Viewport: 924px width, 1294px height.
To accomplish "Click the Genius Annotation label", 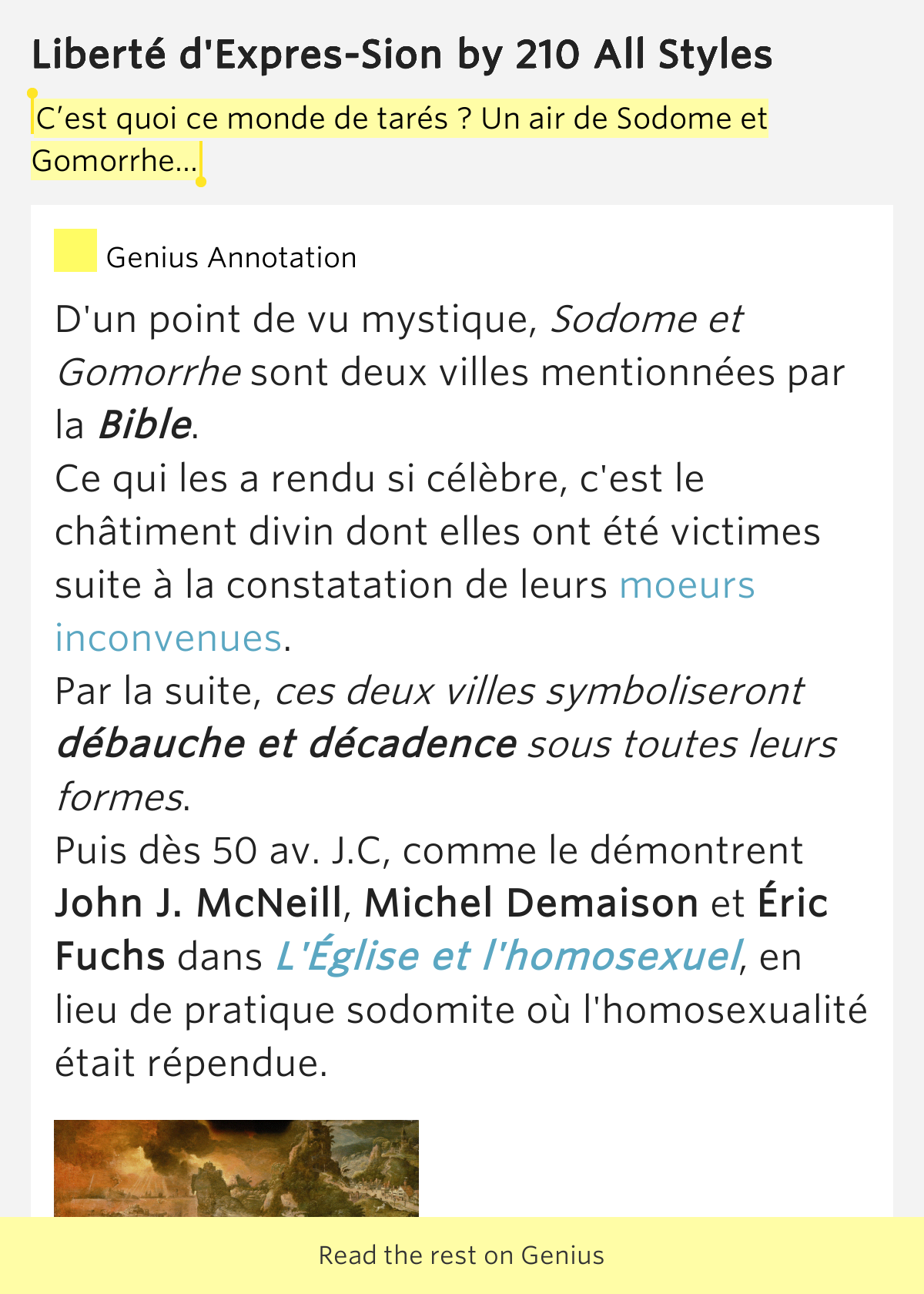I will 231,258.
